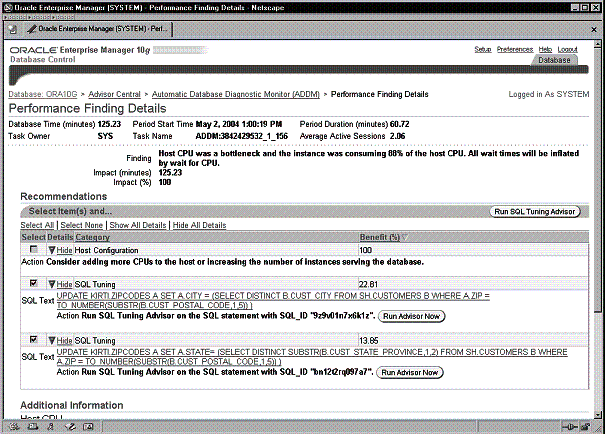The height and width of the screenshot is (434, 605).
Task: Open Address Book from the status bar icons
Action: click(x=88, y=427)
